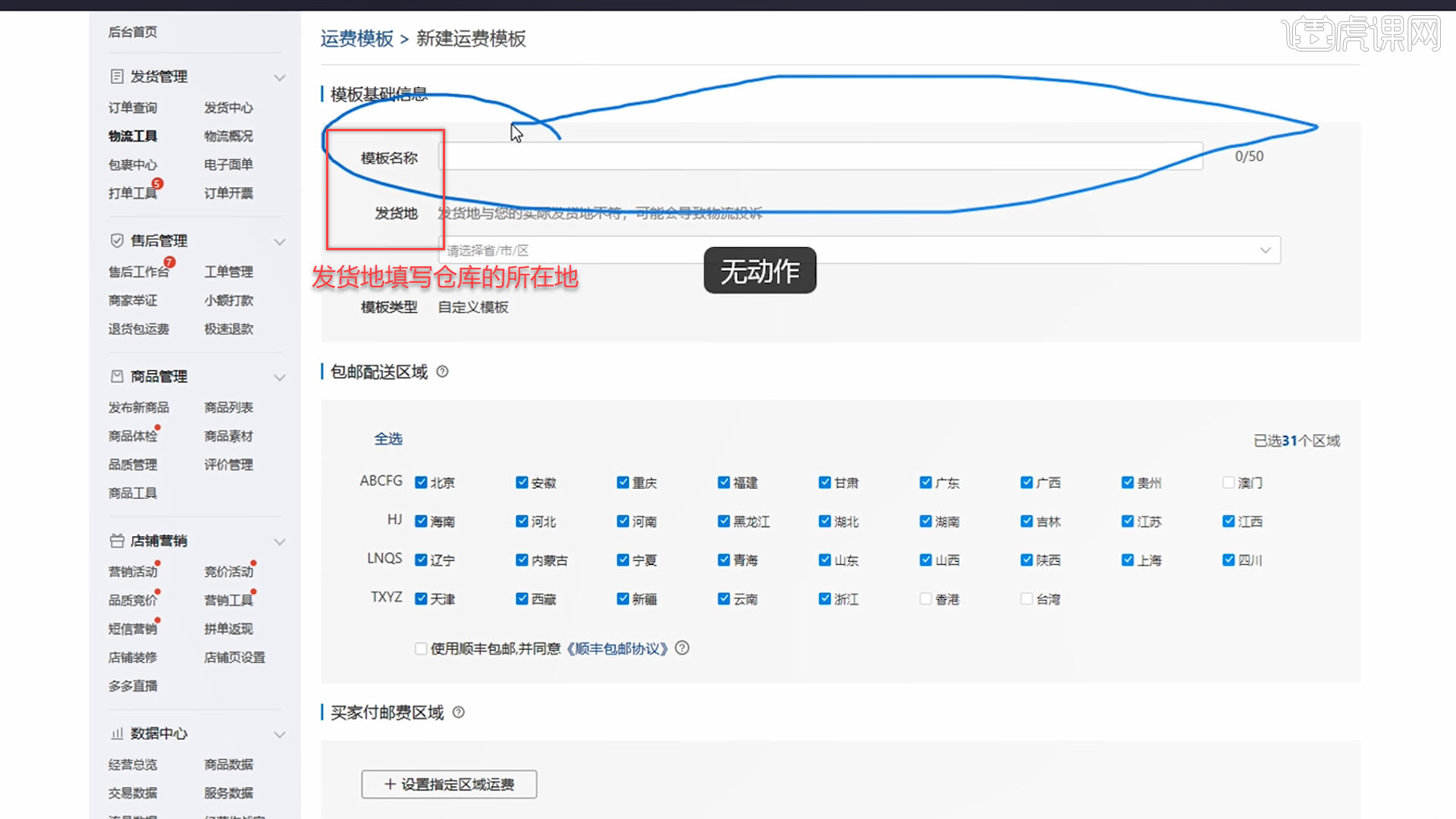
Task: Click help icon beside 包邮配送区域
Action: point(443,372)
